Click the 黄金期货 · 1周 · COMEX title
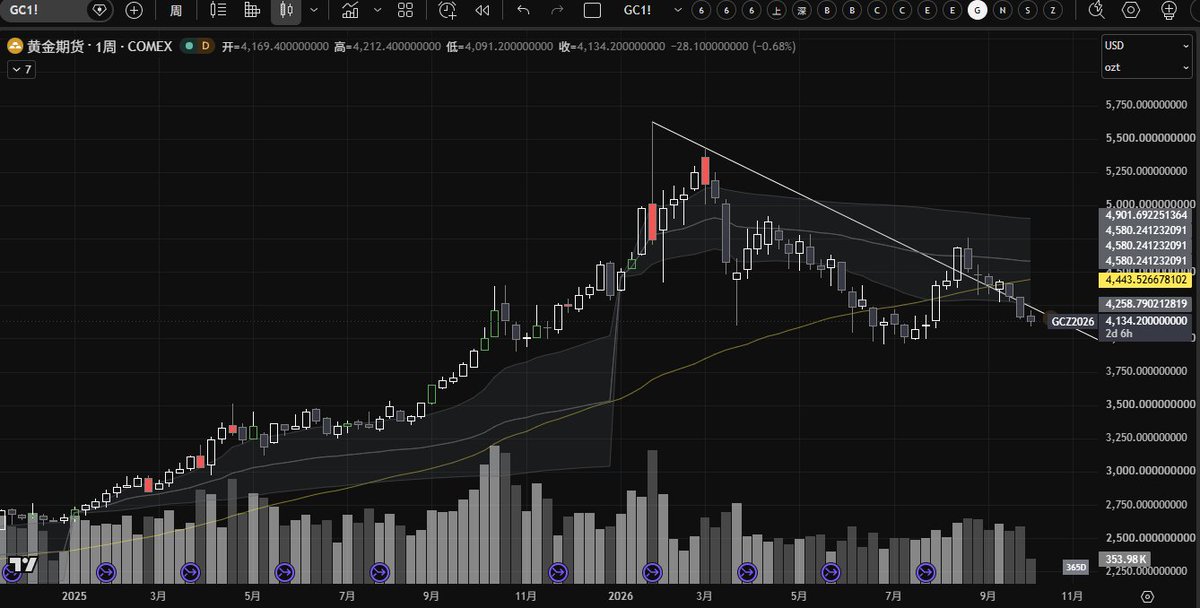 point(100,46)
